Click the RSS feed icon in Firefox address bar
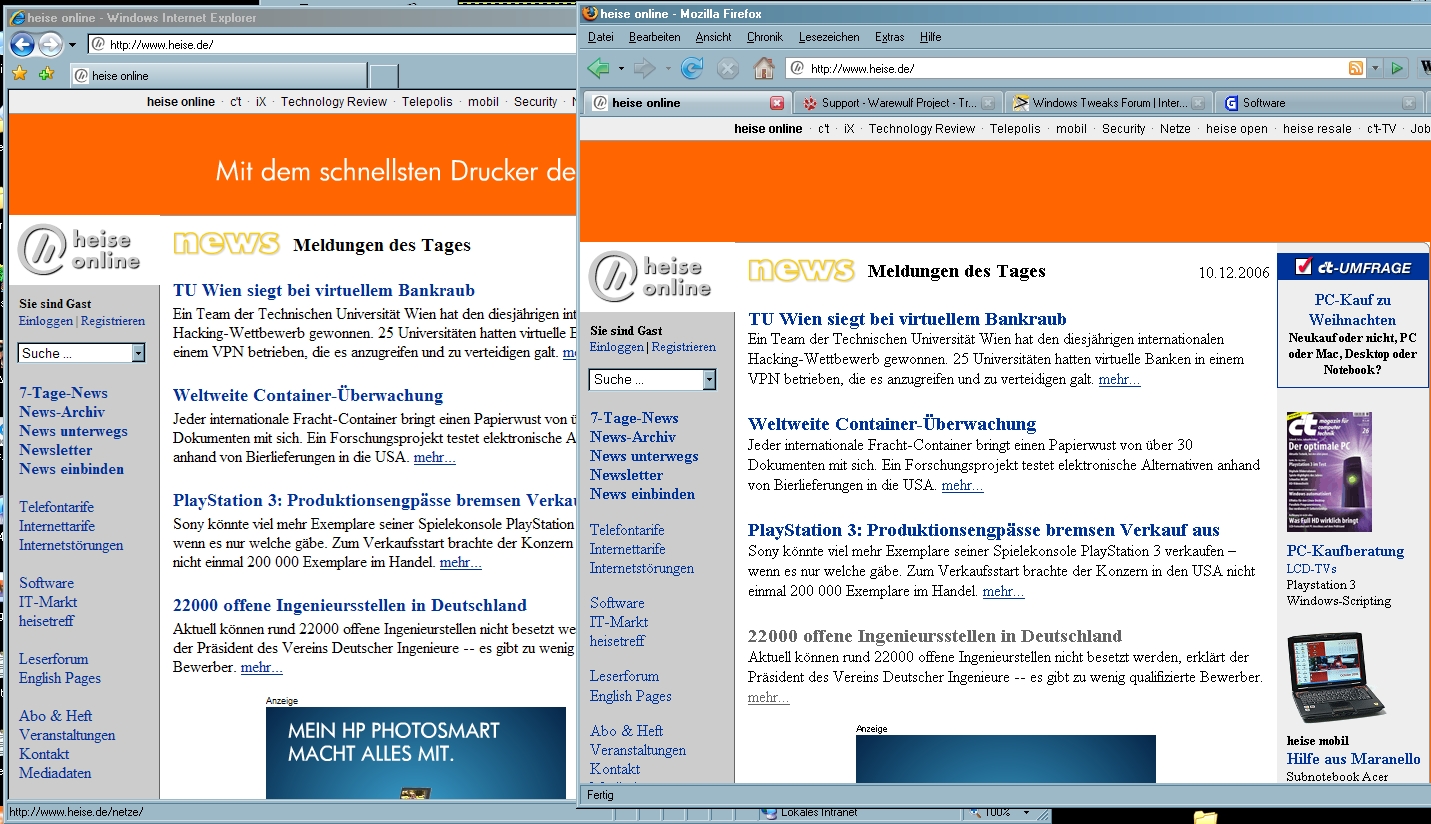 pyautogui.click(x=1356, y=68)
